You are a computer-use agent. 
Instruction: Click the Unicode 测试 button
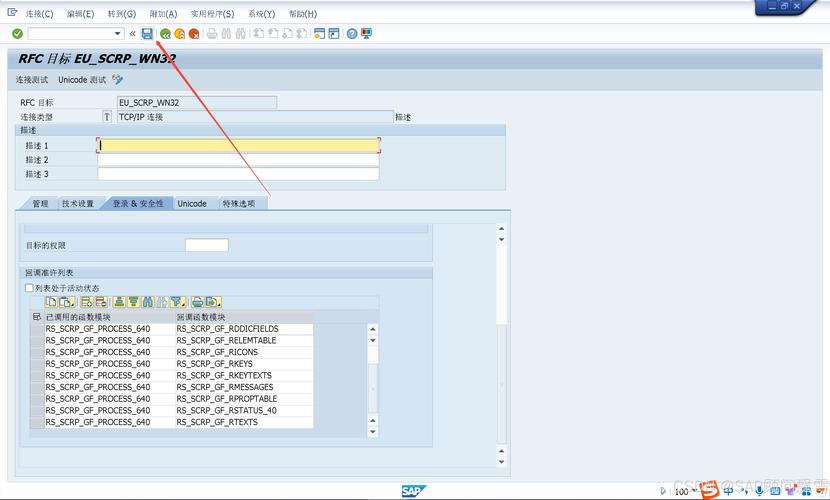pos(82,80)
